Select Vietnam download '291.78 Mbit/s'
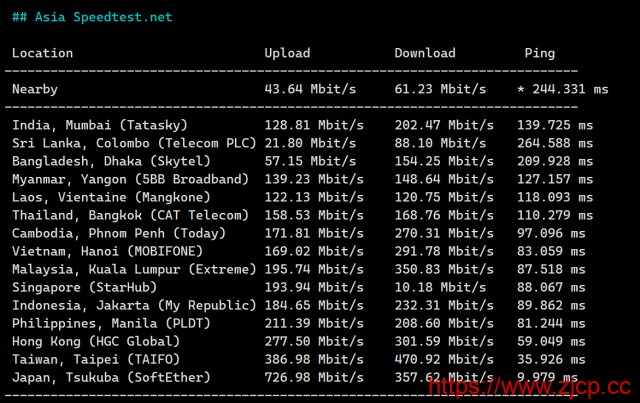This screenshot has height=403, width=640. (x=444, y=251)
